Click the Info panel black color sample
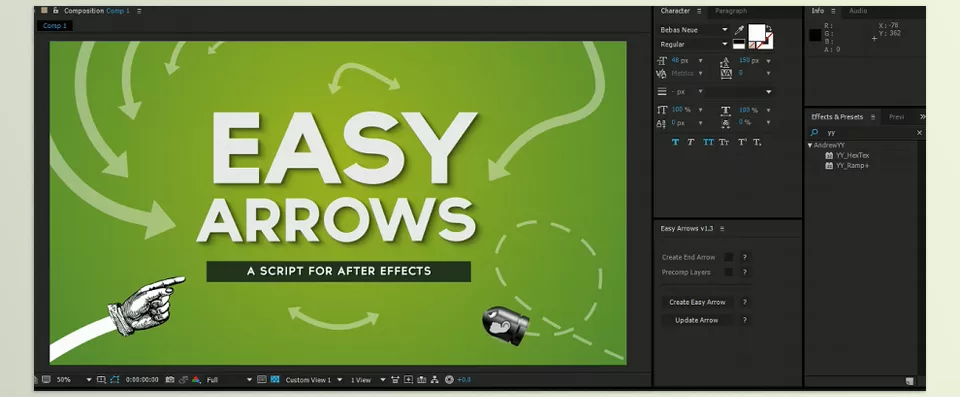 click(x=815, y=36)
